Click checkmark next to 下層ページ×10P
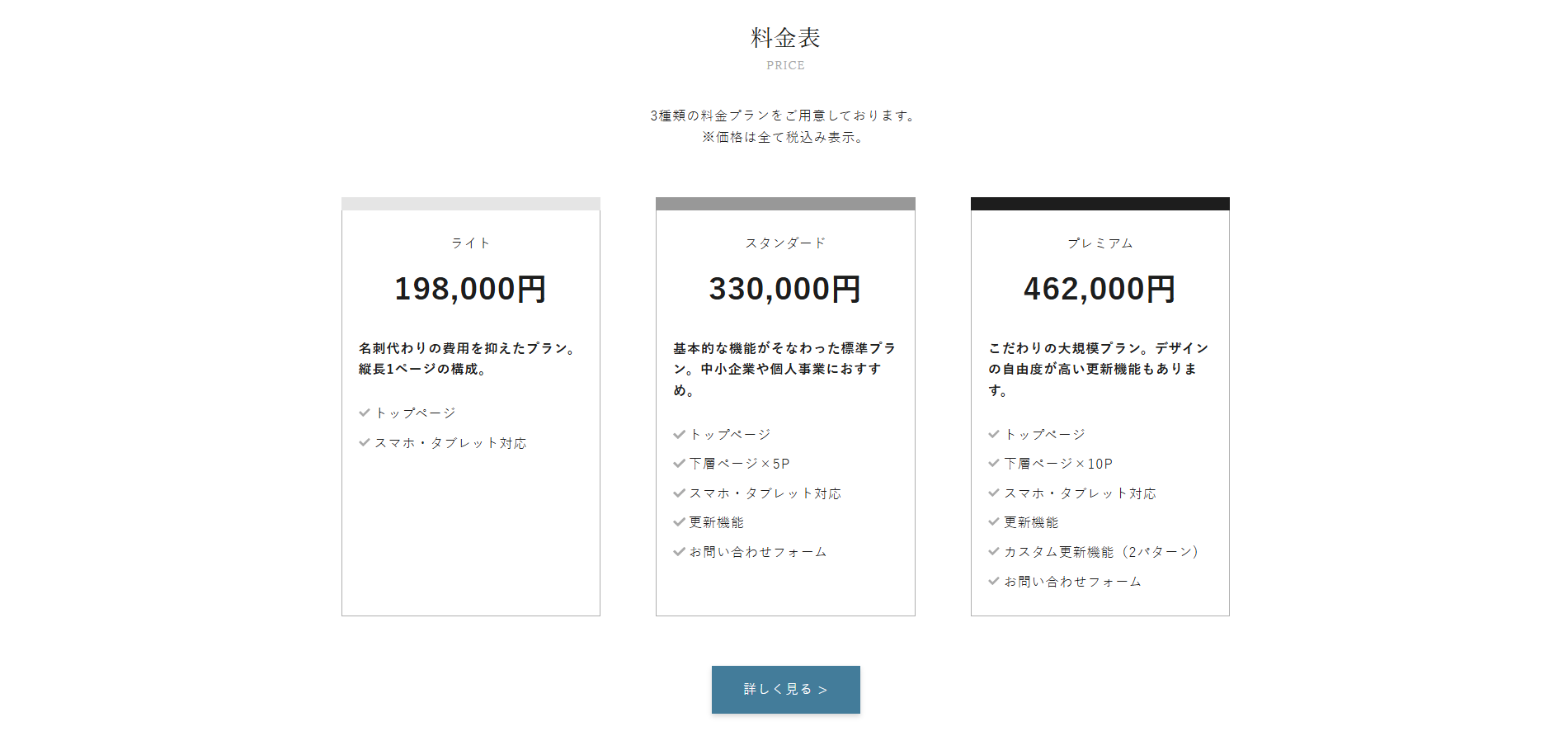 point(994,464)
